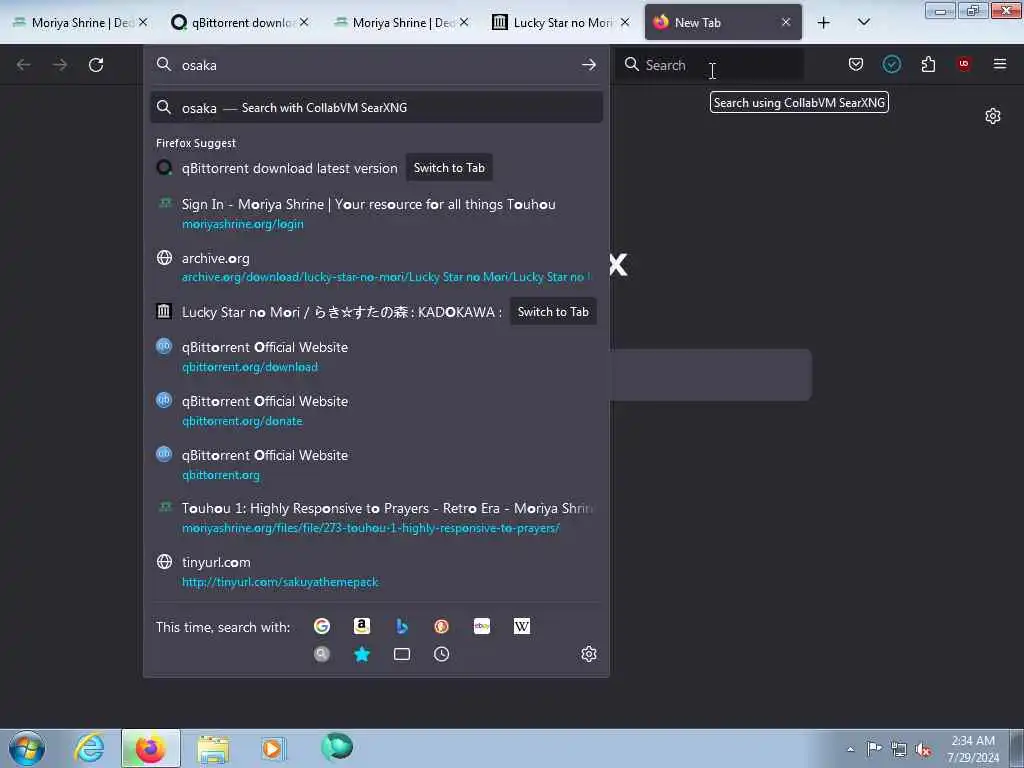Open Windows Explorer folder in taskbar
This screenshot has width=1024, height=768.
(213, 748)
